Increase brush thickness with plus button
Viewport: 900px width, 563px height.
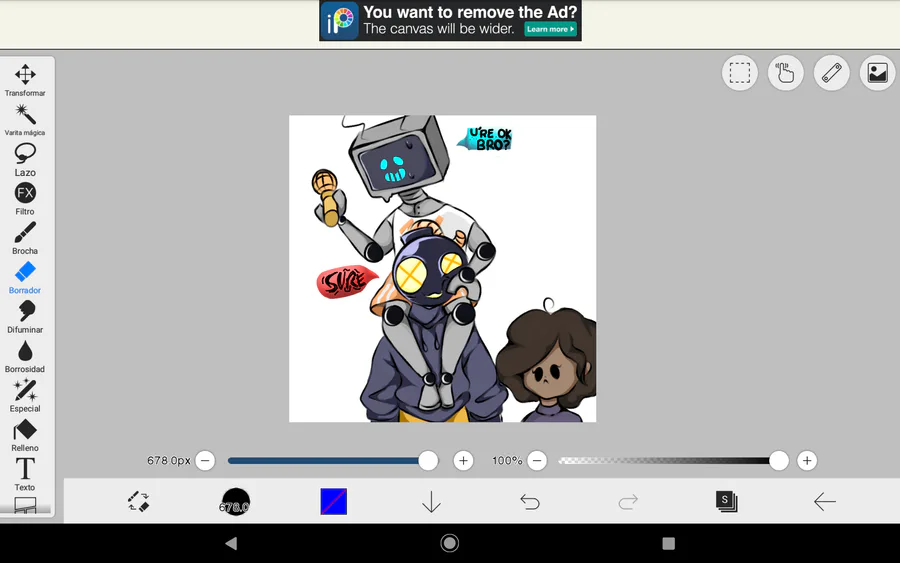tap(463, 460)
